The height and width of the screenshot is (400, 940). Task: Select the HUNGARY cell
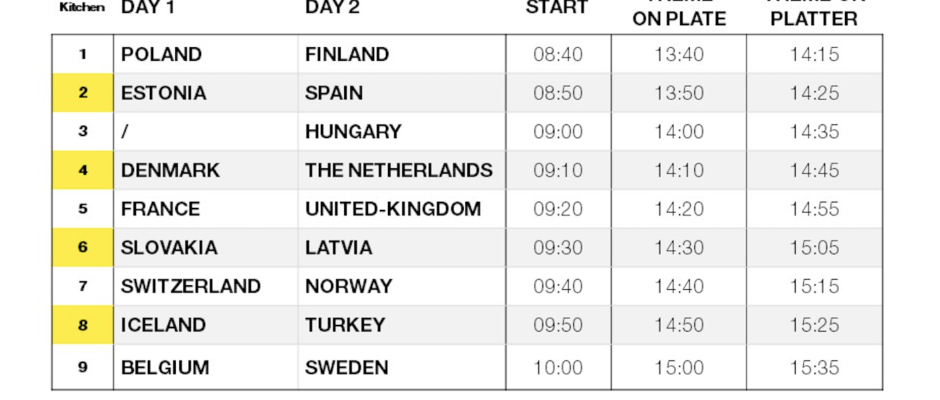click(353, 131)
